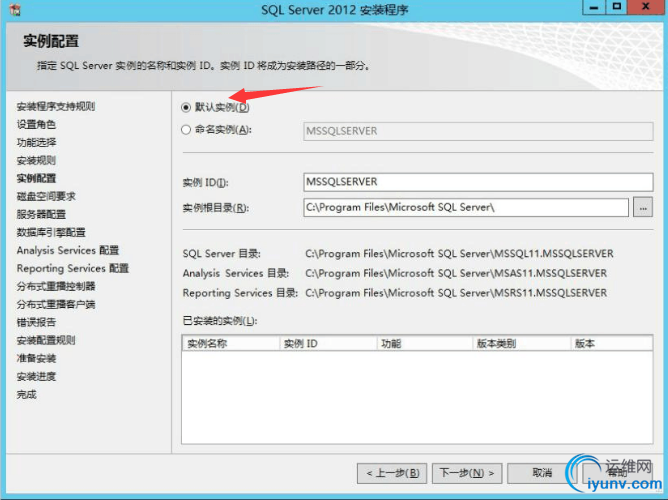Click the Reporting Services directory path MSRS11.MSSQLSERVER
The image size is (668, 500).
456,293
